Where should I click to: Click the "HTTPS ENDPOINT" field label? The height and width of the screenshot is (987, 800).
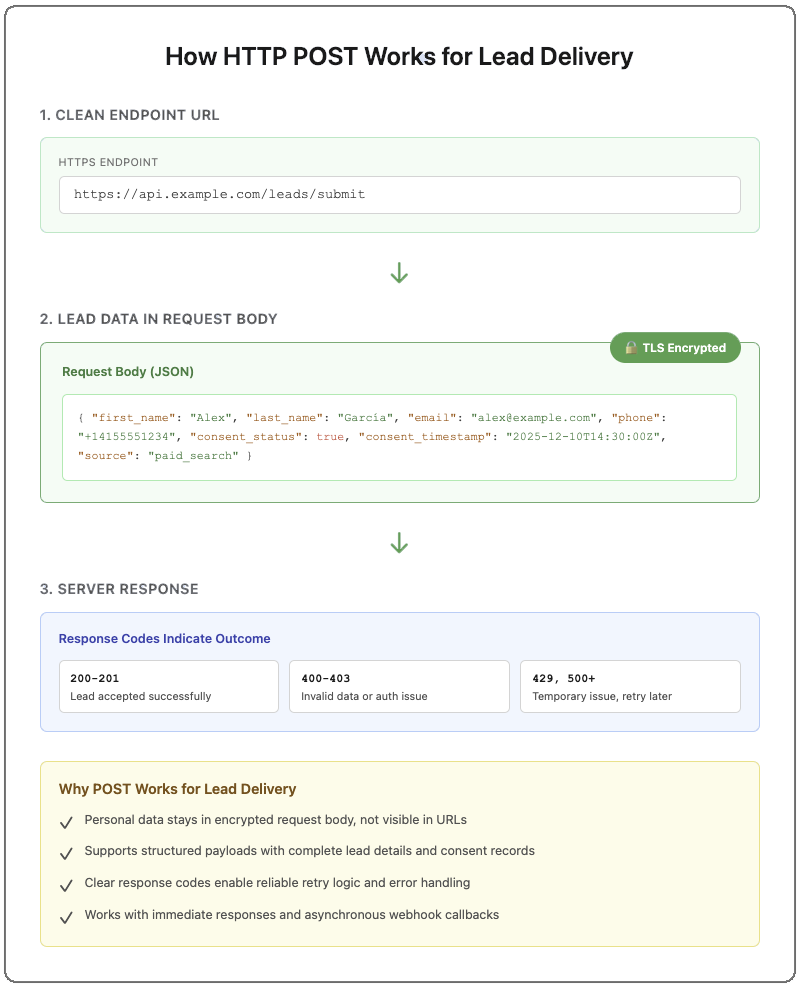point(108,162)
